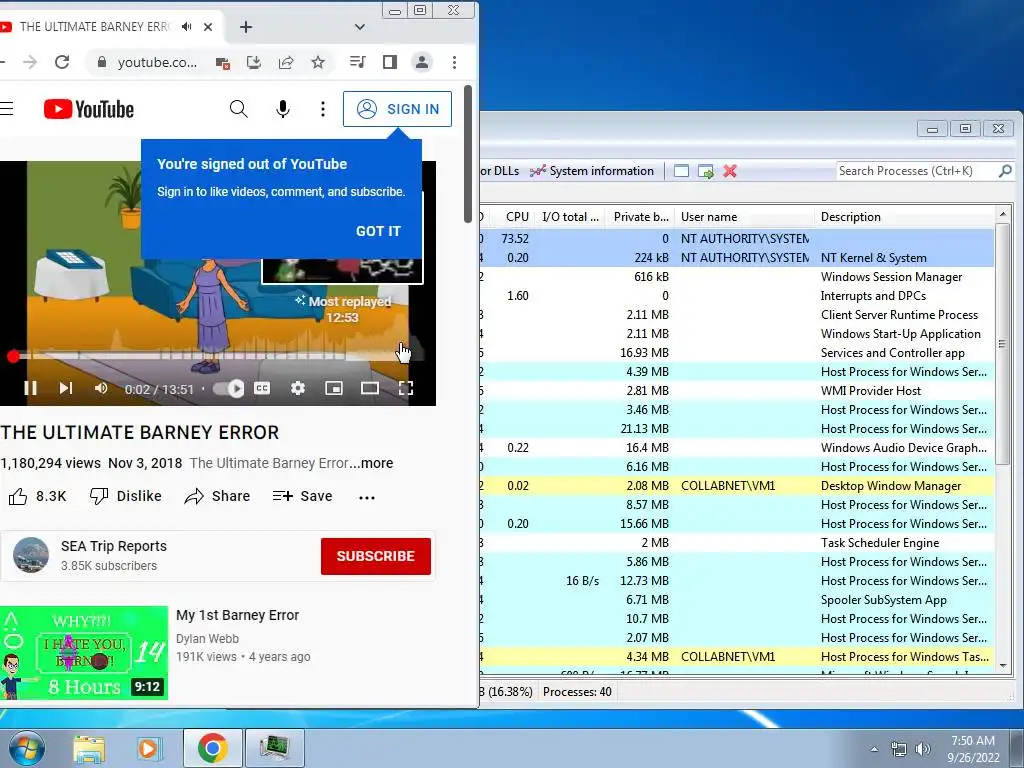Activate voice search microphone on YouTube
The image size is (1024, 768).
(x=283, y=109)
